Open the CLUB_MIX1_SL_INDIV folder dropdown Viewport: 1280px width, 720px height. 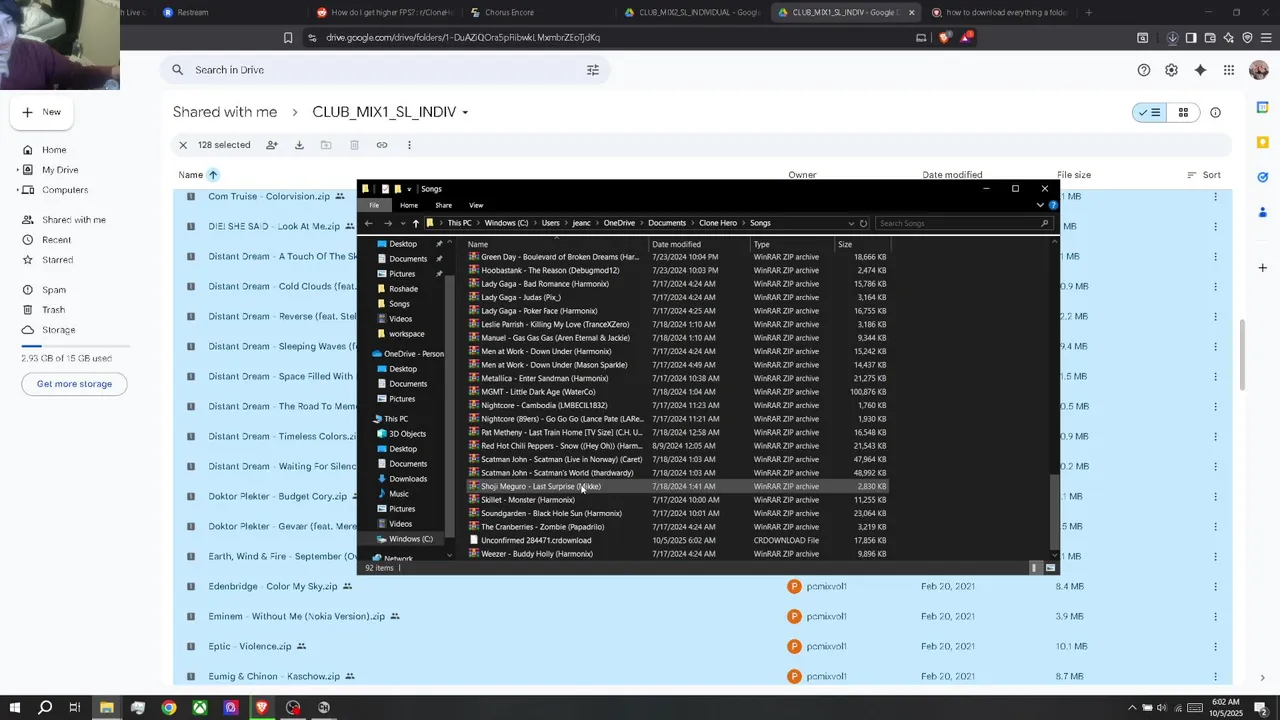coord(465,112)
